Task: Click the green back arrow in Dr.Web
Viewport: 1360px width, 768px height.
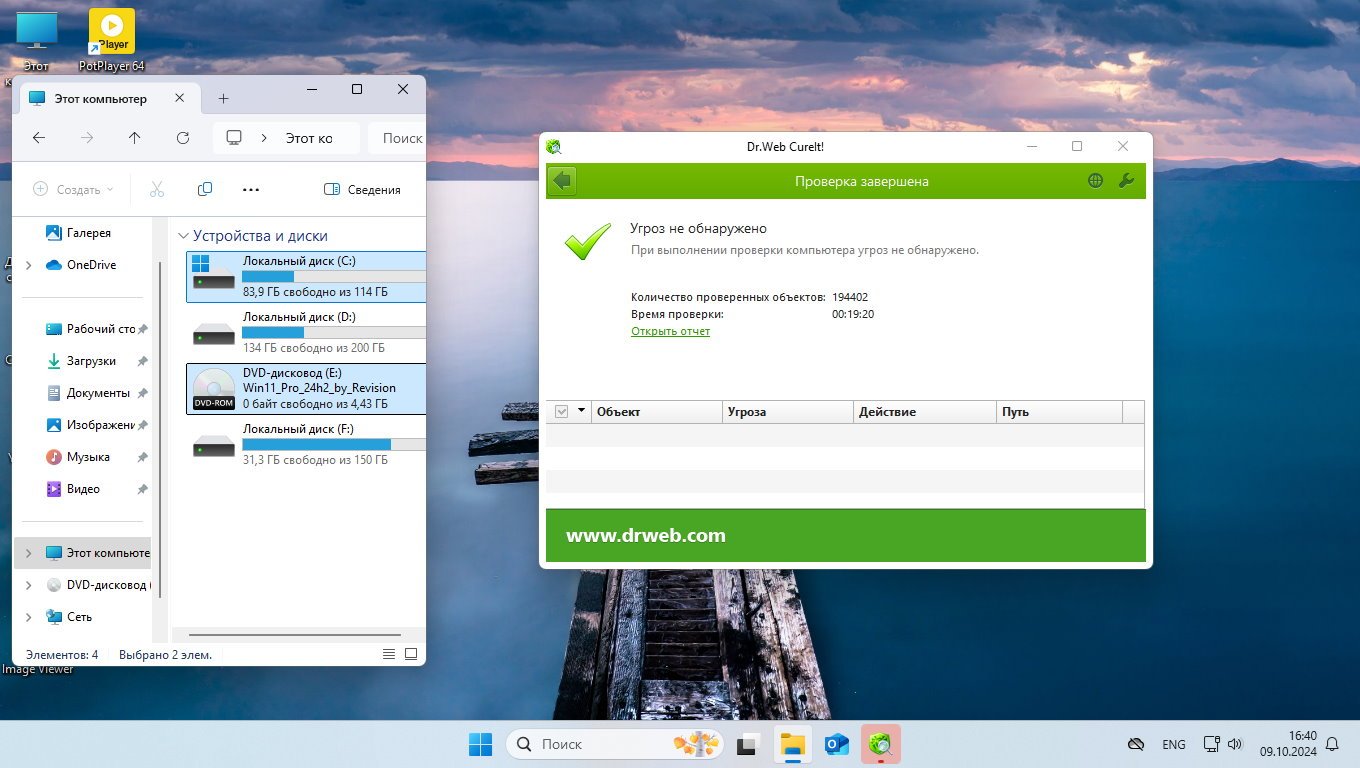Action: point(562,181)
